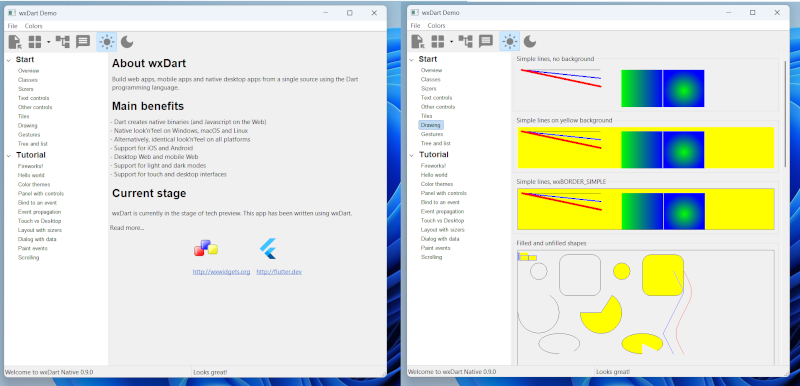Click the Flutter logo icon

click(268, 248)
